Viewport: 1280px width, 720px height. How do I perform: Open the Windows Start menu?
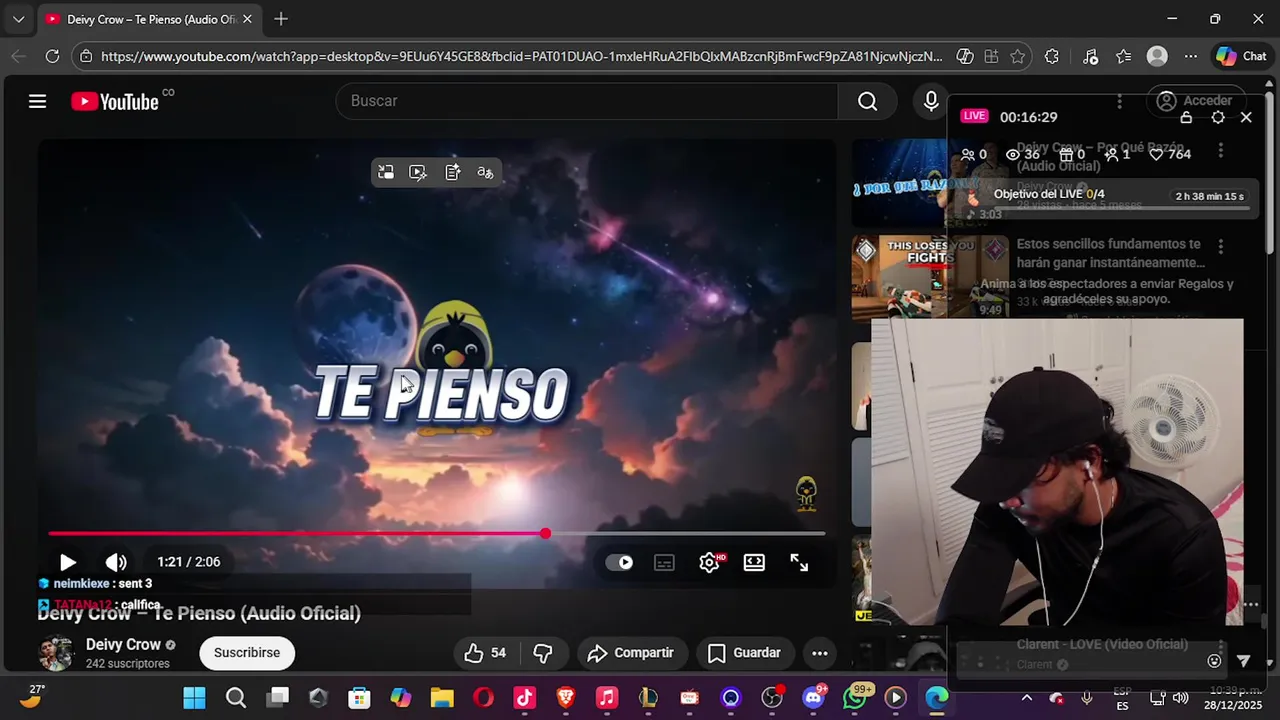coord(194,698)
